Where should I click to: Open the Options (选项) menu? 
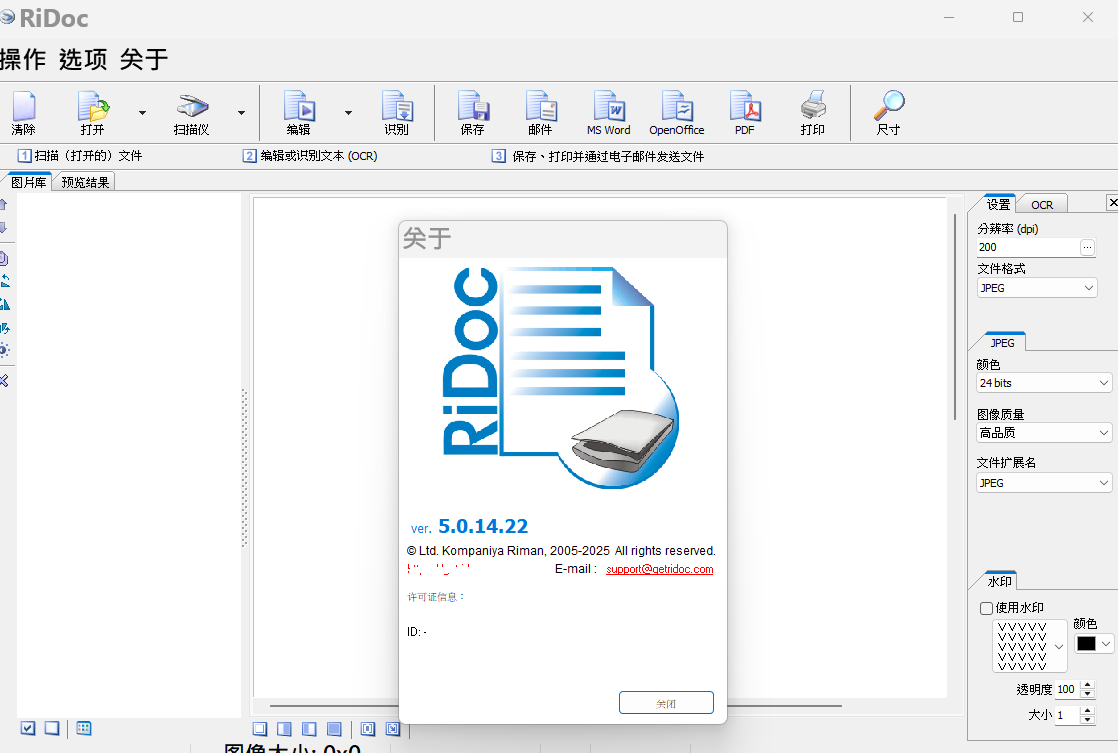tap(83, 60)
